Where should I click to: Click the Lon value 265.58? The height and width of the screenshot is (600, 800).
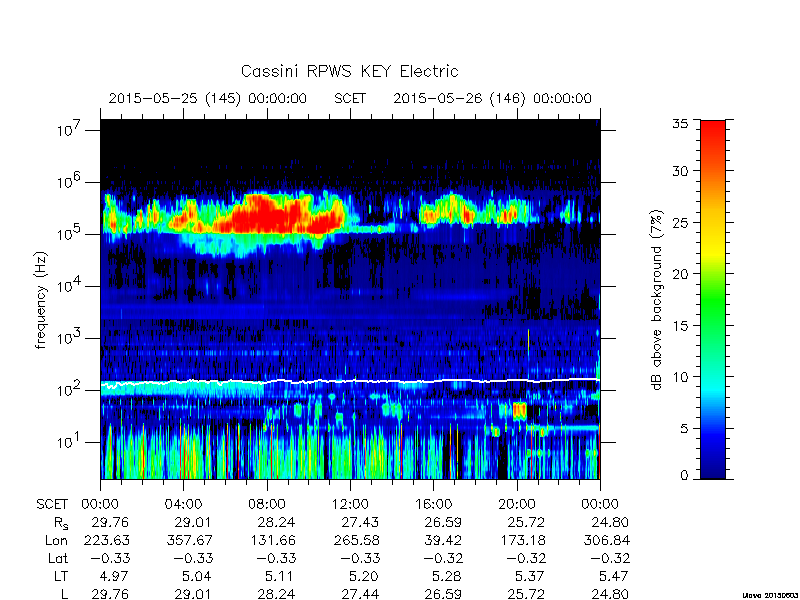(x=356, y=540)
